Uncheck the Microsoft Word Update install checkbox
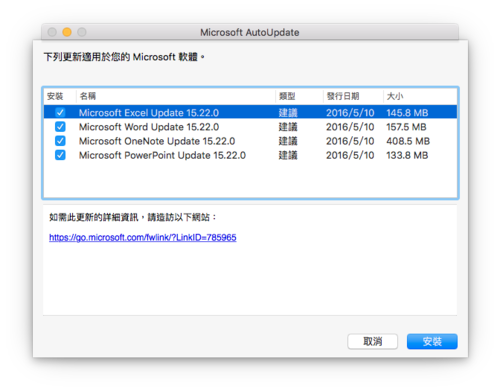 [60, 127]
